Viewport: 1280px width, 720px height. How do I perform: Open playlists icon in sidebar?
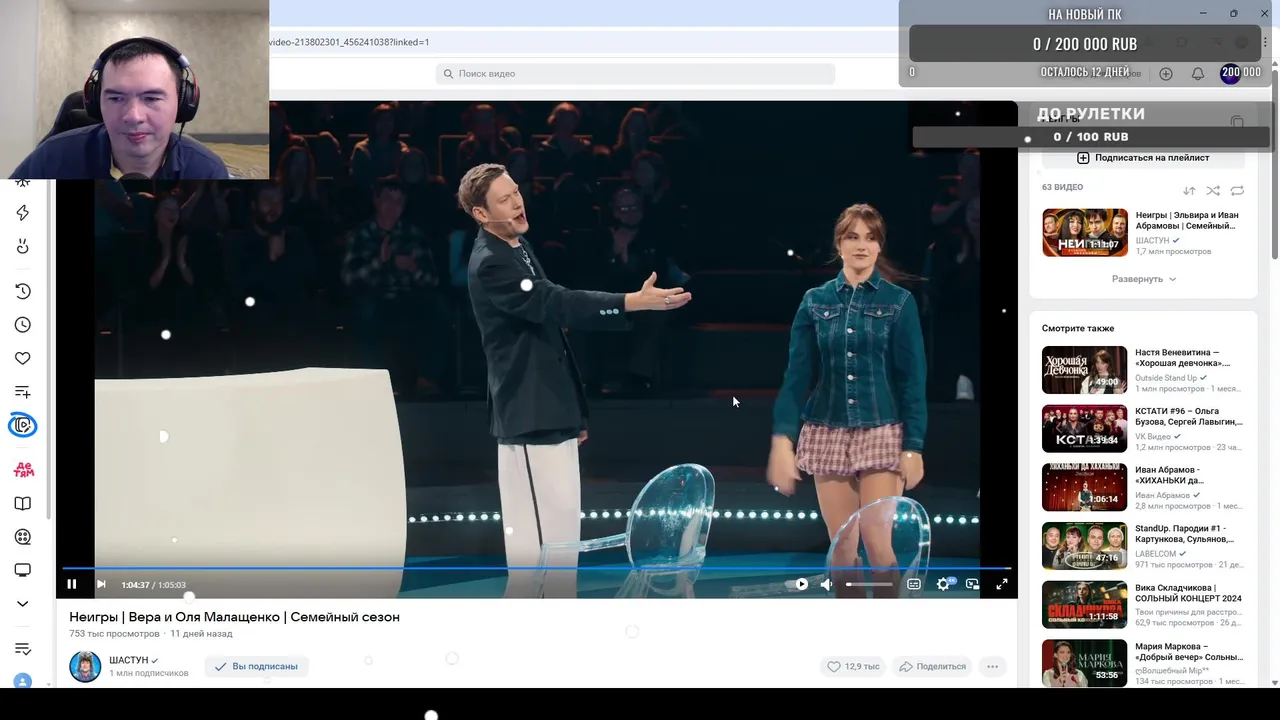[23, 392]
